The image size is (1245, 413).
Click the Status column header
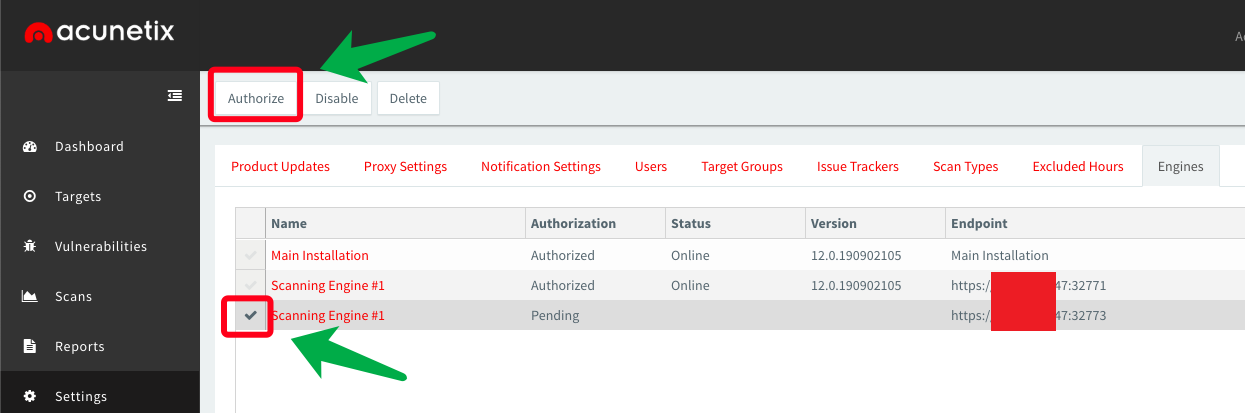tap(735, 223)
